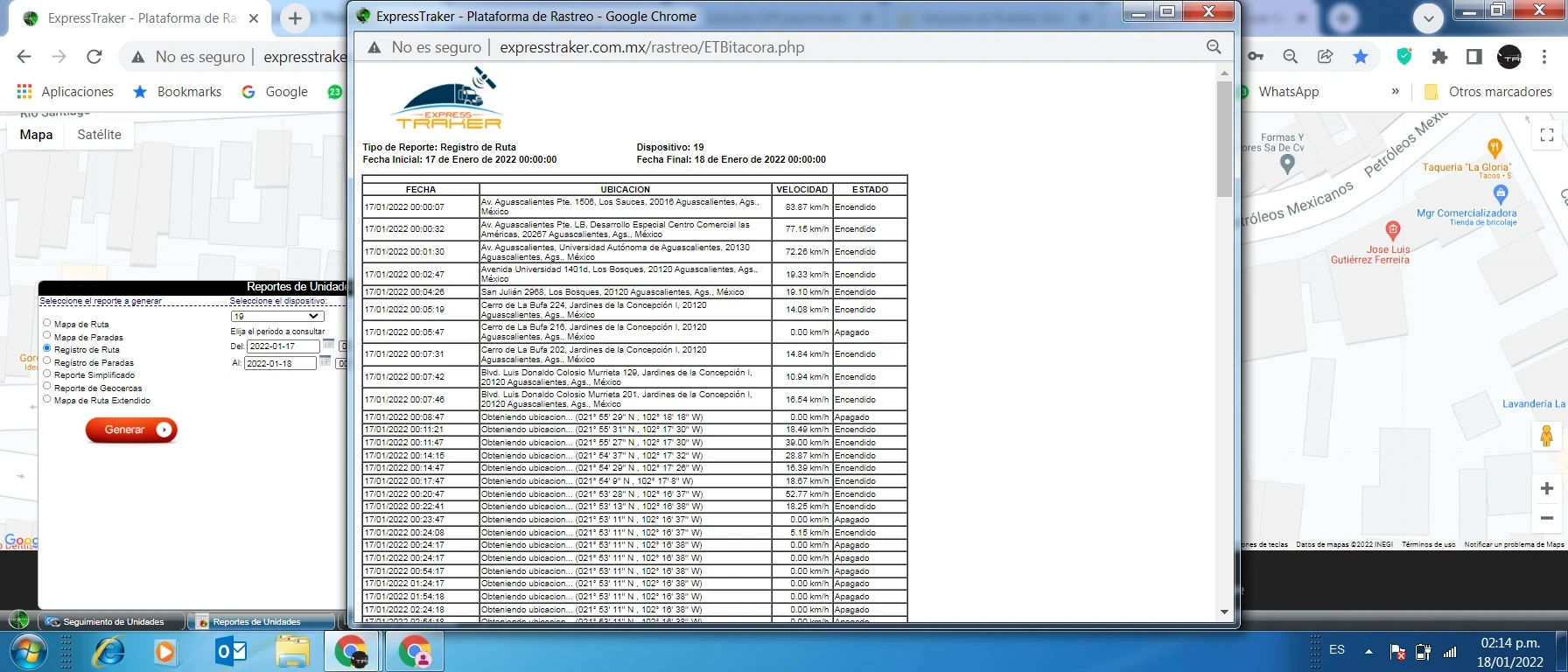Viewport: 1568px width, 672px height.
Task: Click the Al date field 2022-01-18
Action: click(280, 363)
